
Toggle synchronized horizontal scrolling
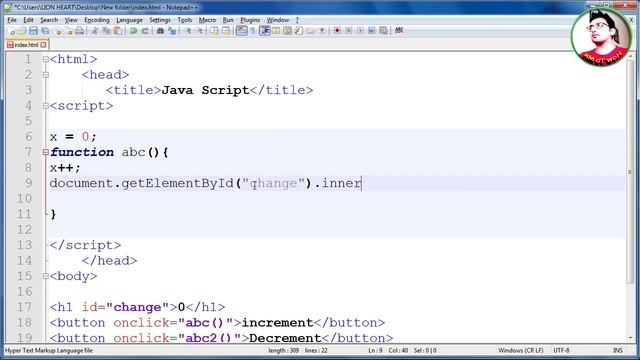(x=226, y=31)
